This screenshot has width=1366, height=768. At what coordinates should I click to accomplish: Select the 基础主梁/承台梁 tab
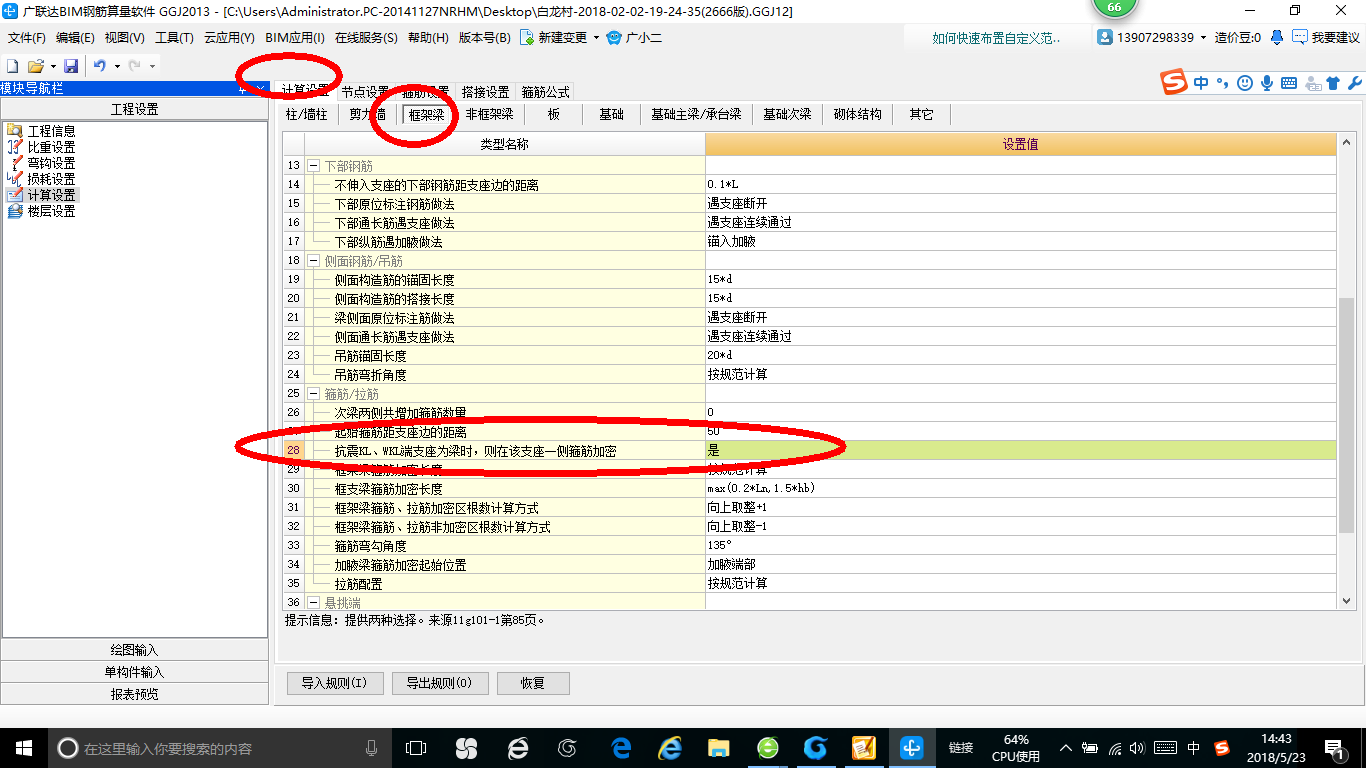(x=696, y=115)
